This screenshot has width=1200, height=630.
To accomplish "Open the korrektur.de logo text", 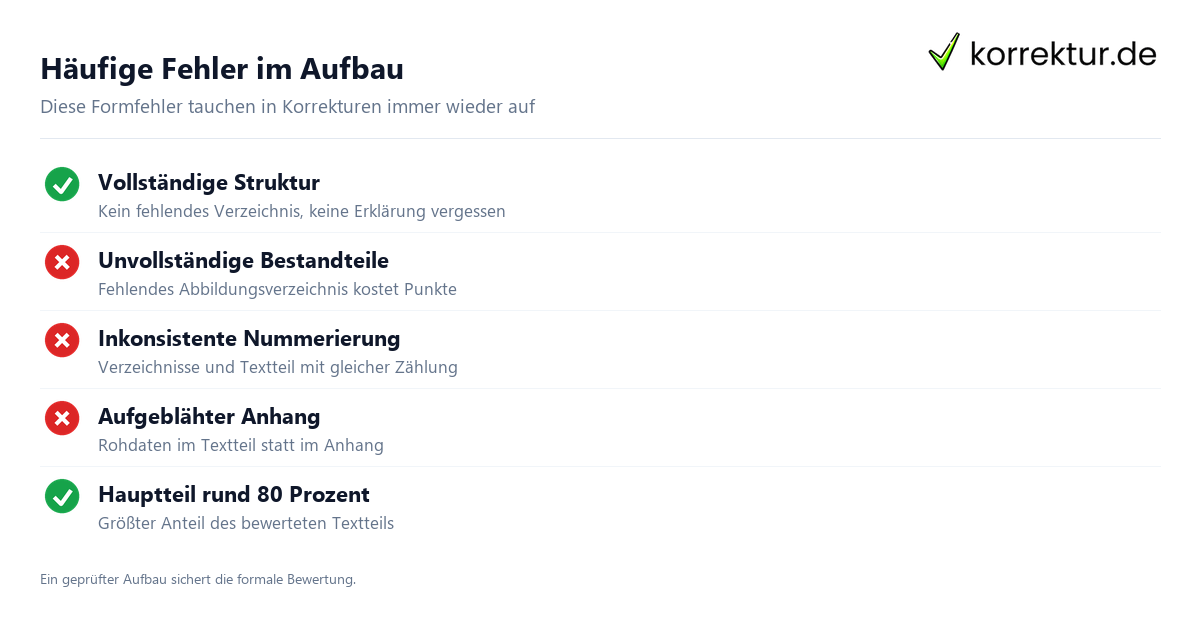I will (1063, 54).
